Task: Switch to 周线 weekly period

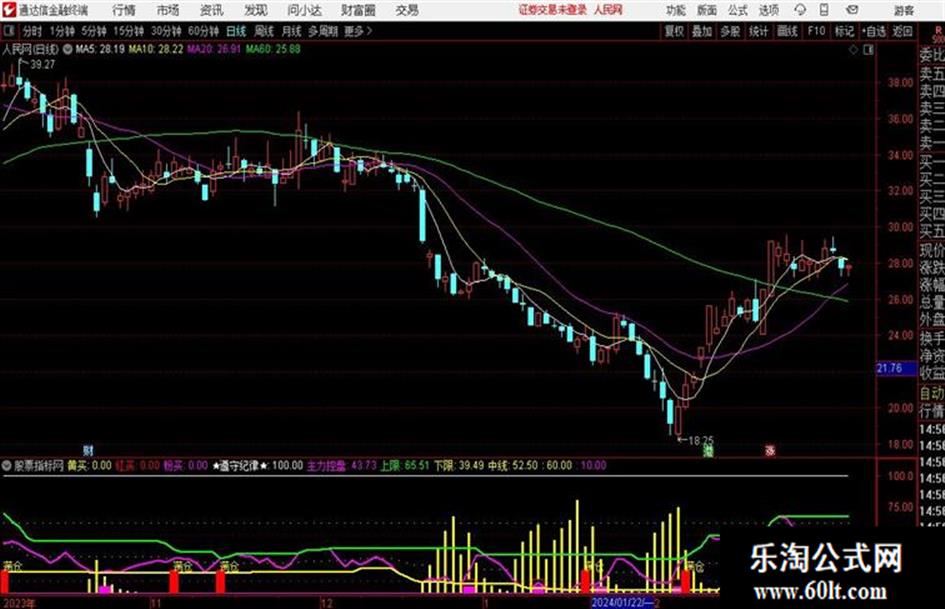Action: click(x=264, y=31)
